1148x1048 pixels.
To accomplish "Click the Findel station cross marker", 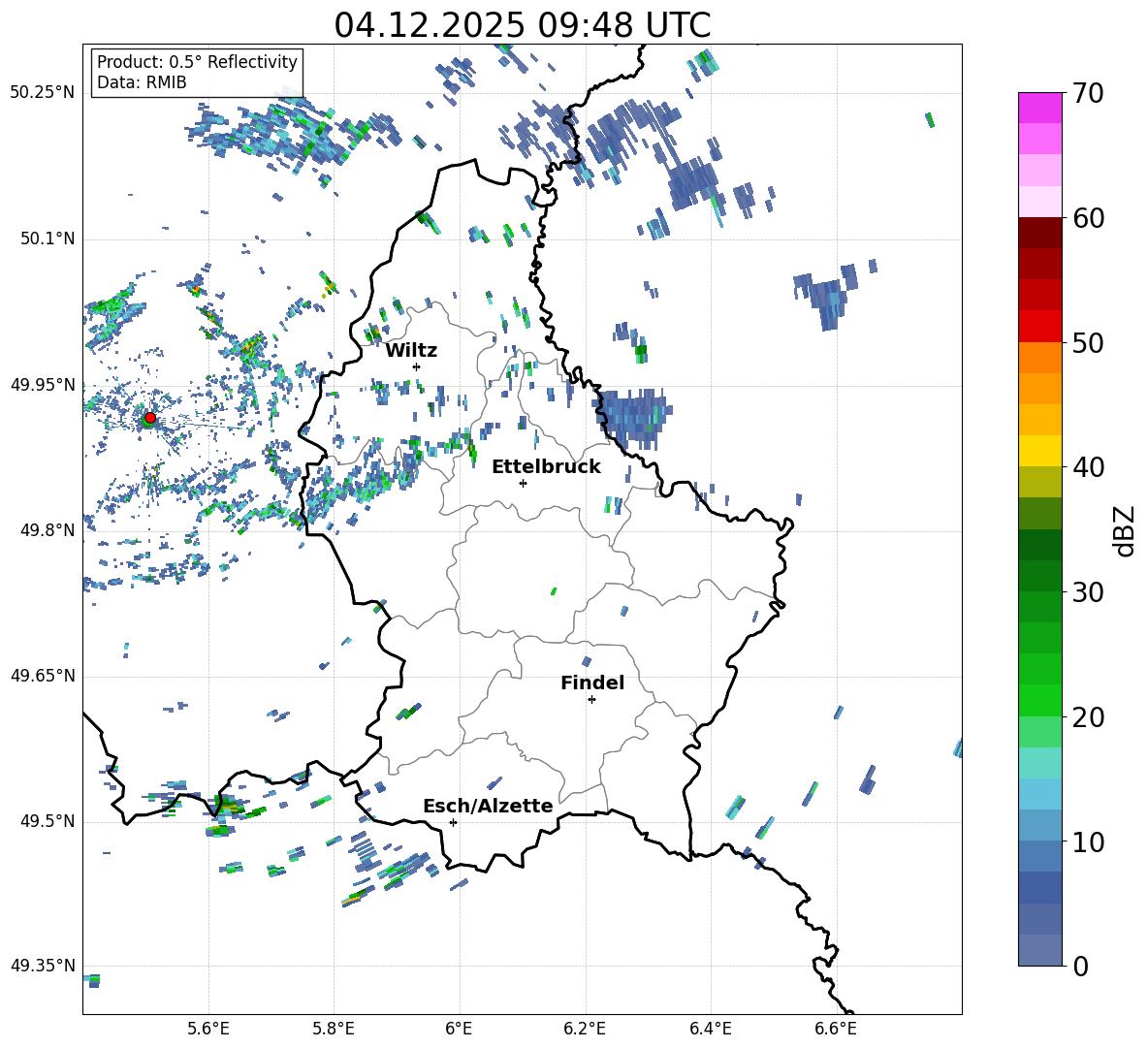I will [591, 700].
